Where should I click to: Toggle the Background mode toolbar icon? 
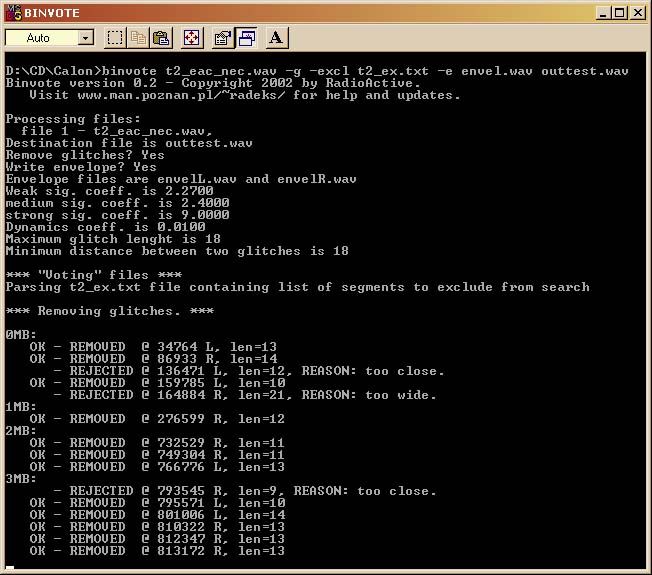pyautogui.click(x=246, y=38)
